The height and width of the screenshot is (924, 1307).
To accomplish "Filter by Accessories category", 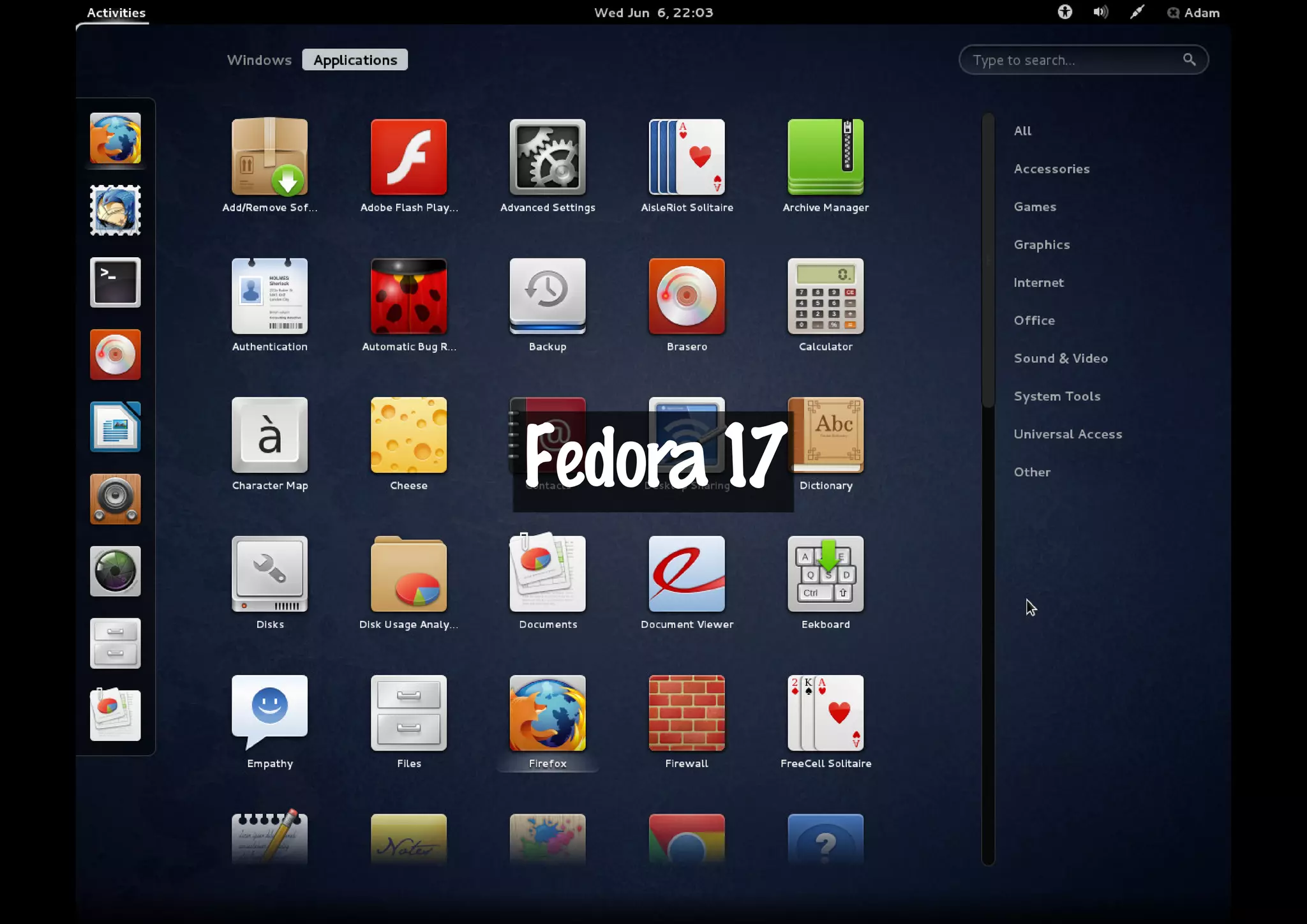I will pos(1052,168).
